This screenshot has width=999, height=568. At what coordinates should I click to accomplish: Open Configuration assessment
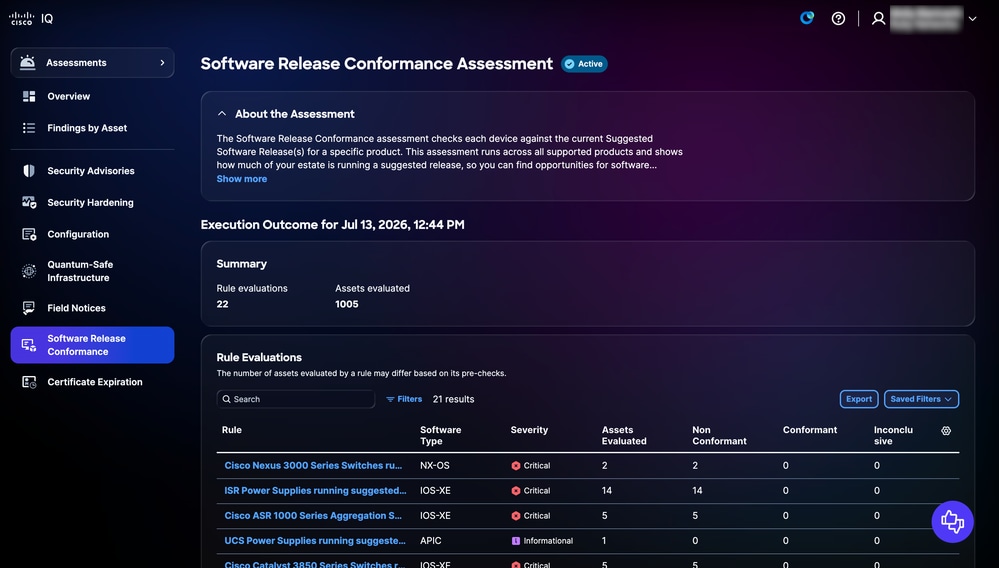[78, 234]
